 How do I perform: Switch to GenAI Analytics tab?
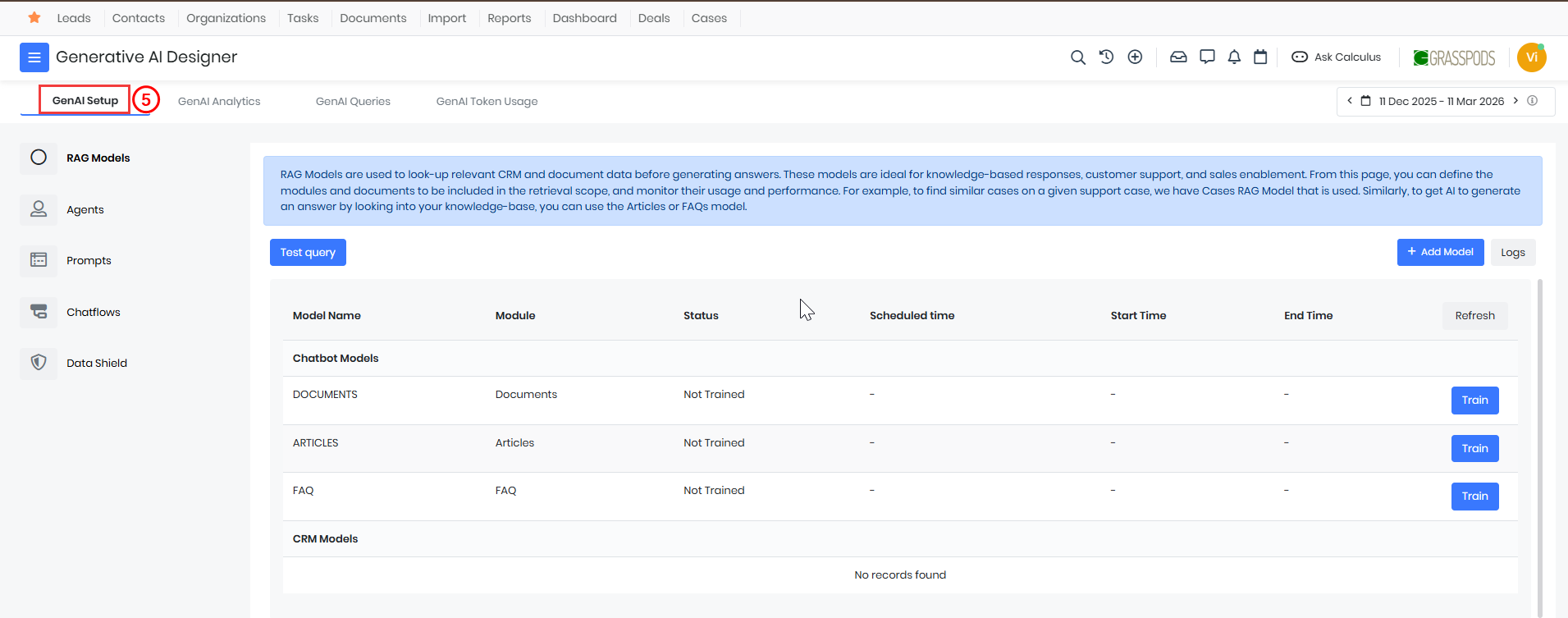[219, 102]
